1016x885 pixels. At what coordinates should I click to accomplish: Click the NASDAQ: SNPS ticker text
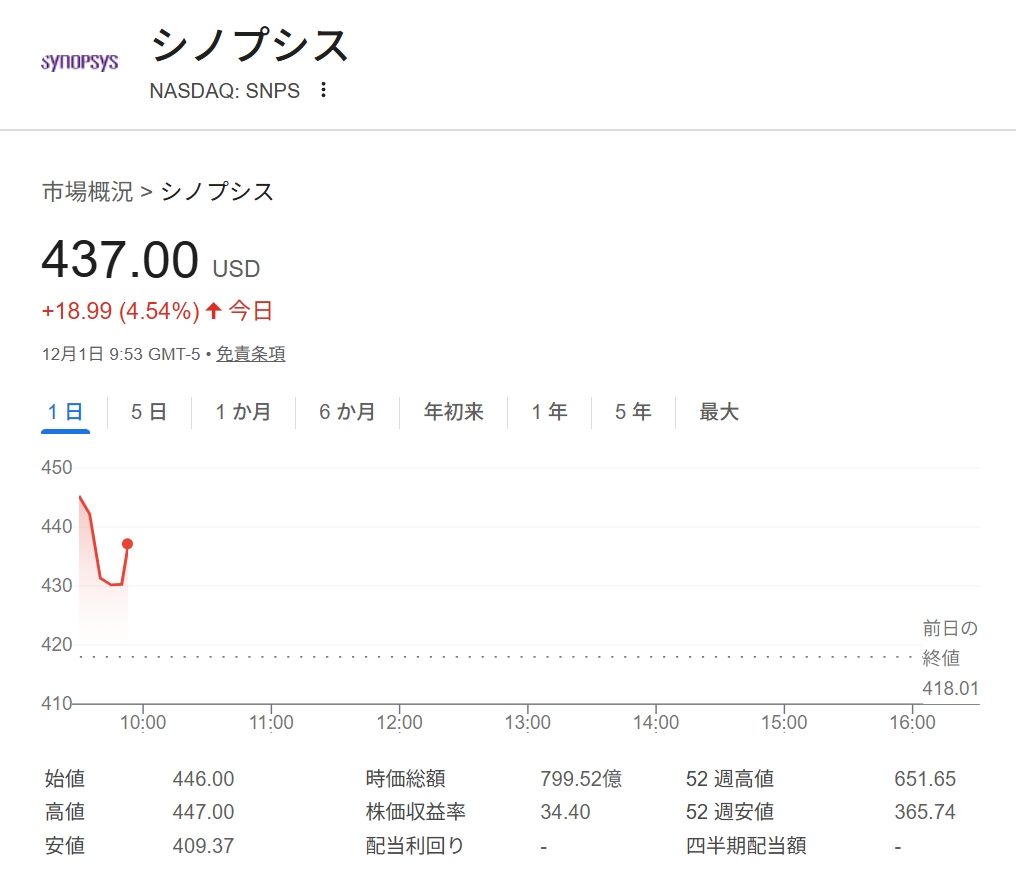(x=224, y=91)
